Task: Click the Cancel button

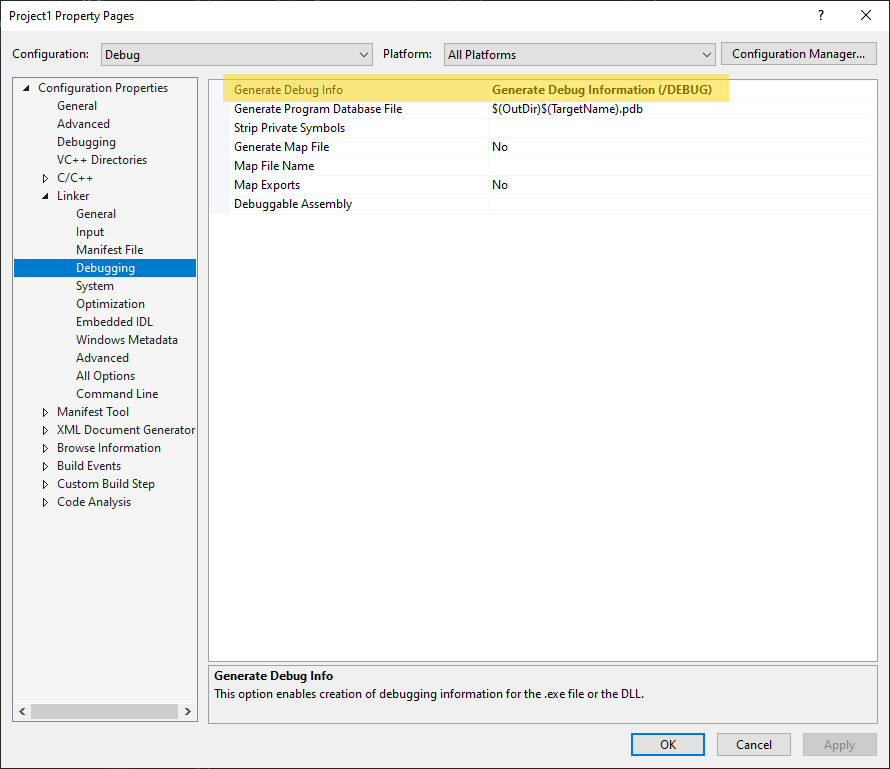Action: coord(754,744)
